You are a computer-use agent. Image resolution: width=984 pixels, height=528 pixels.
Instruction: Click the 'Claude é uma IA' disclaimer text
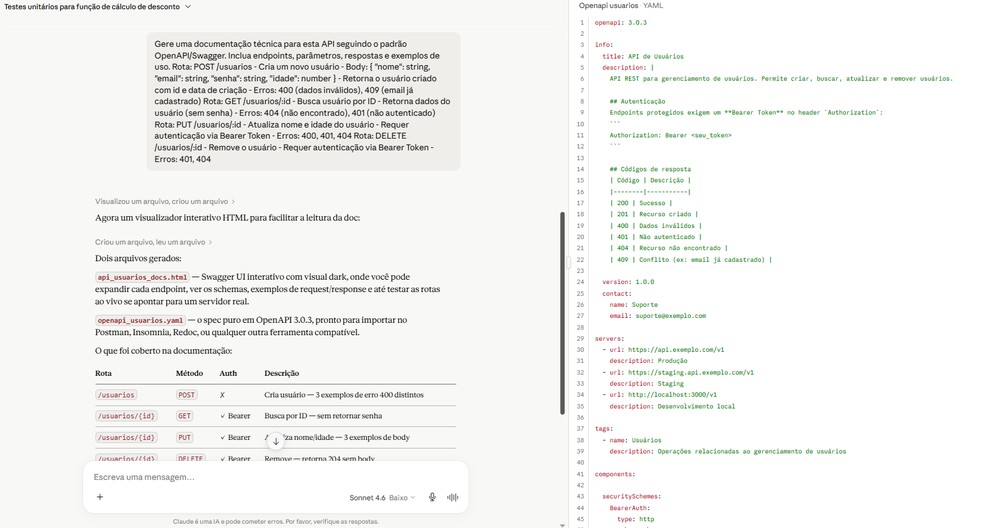tap(275, 521)
